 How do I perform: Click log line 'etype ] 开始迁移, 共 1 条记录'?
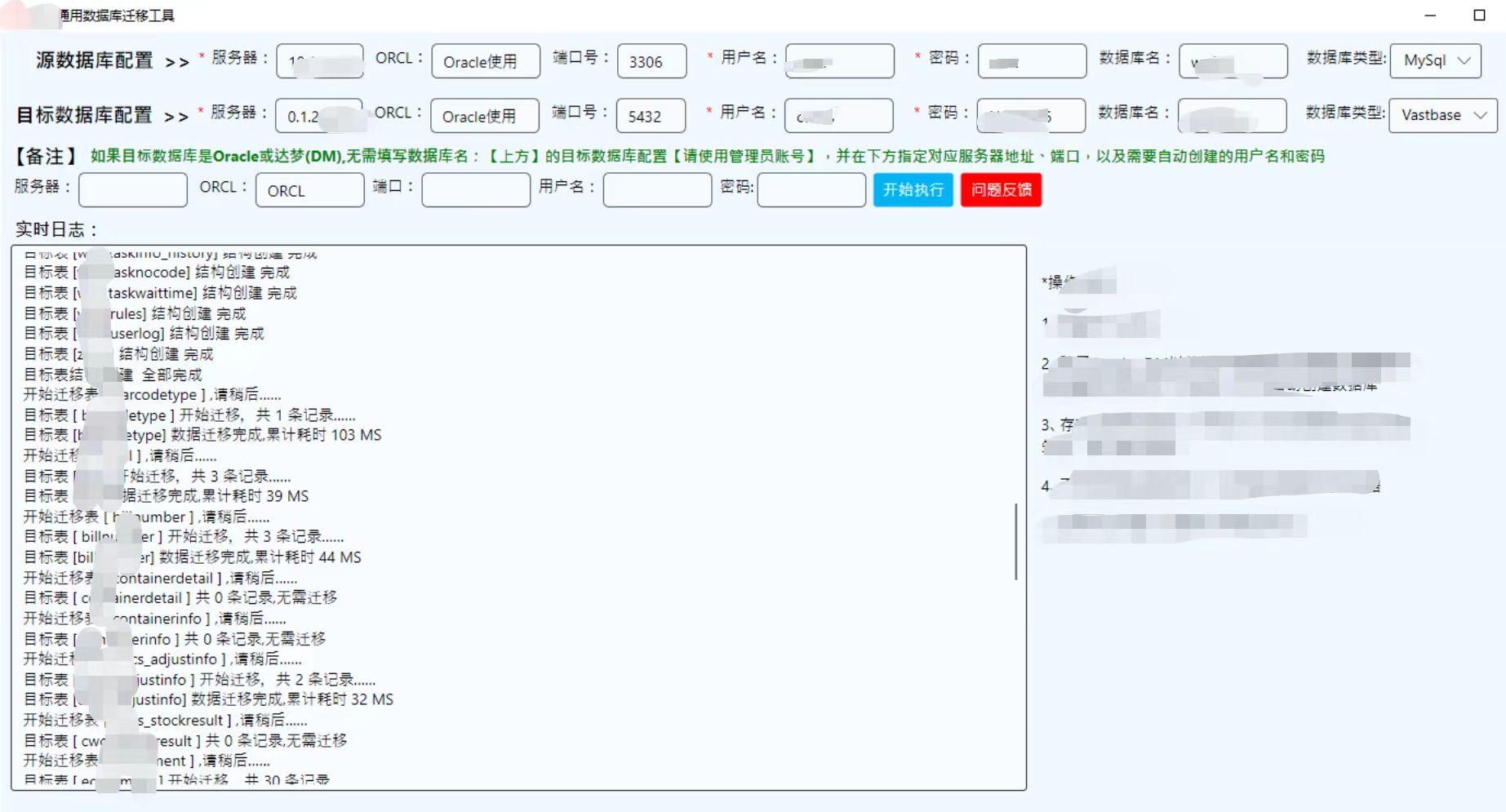(x=189, y=415)
